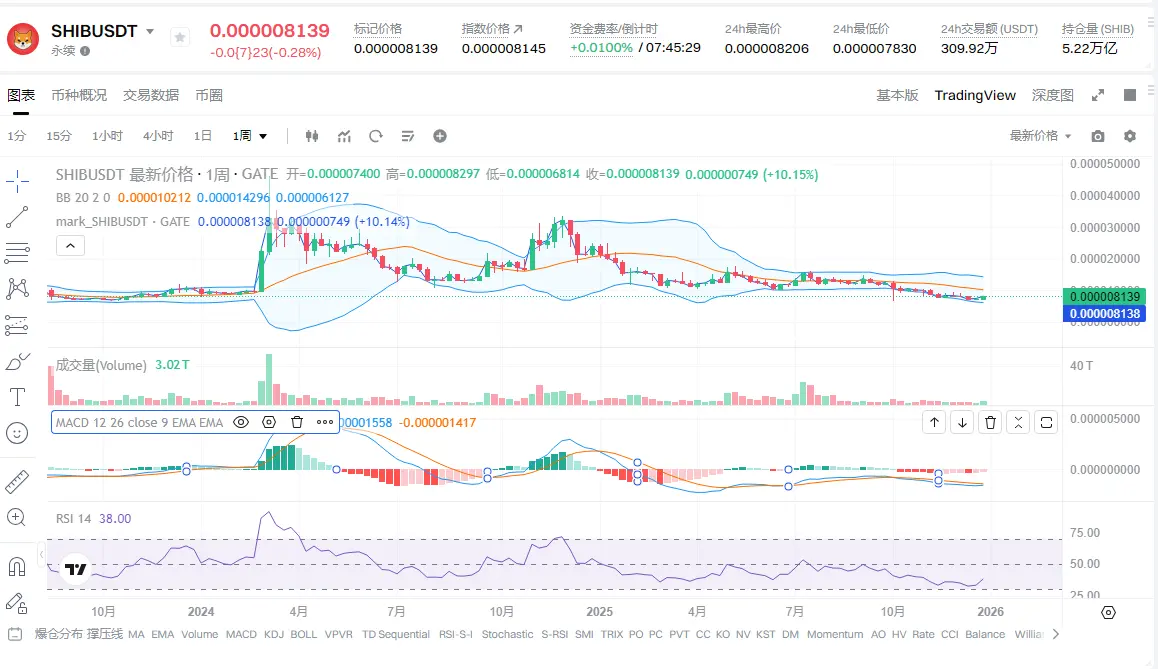Select the TradingView chart mode
This screenshot has width=1158, height=669.
(x=975, y=95)
